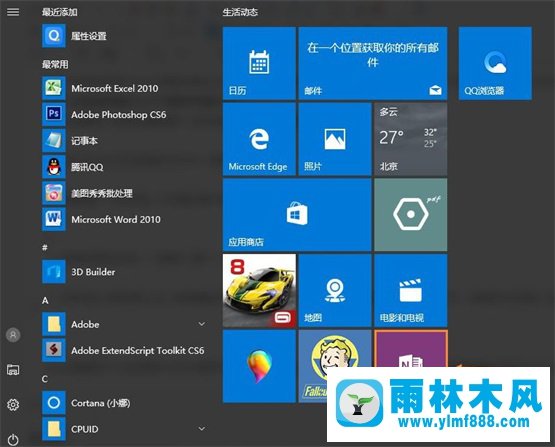Click the 最常用 heading
Screen dimensions: 555x447
pyautogui.click(x=55, y=64)
